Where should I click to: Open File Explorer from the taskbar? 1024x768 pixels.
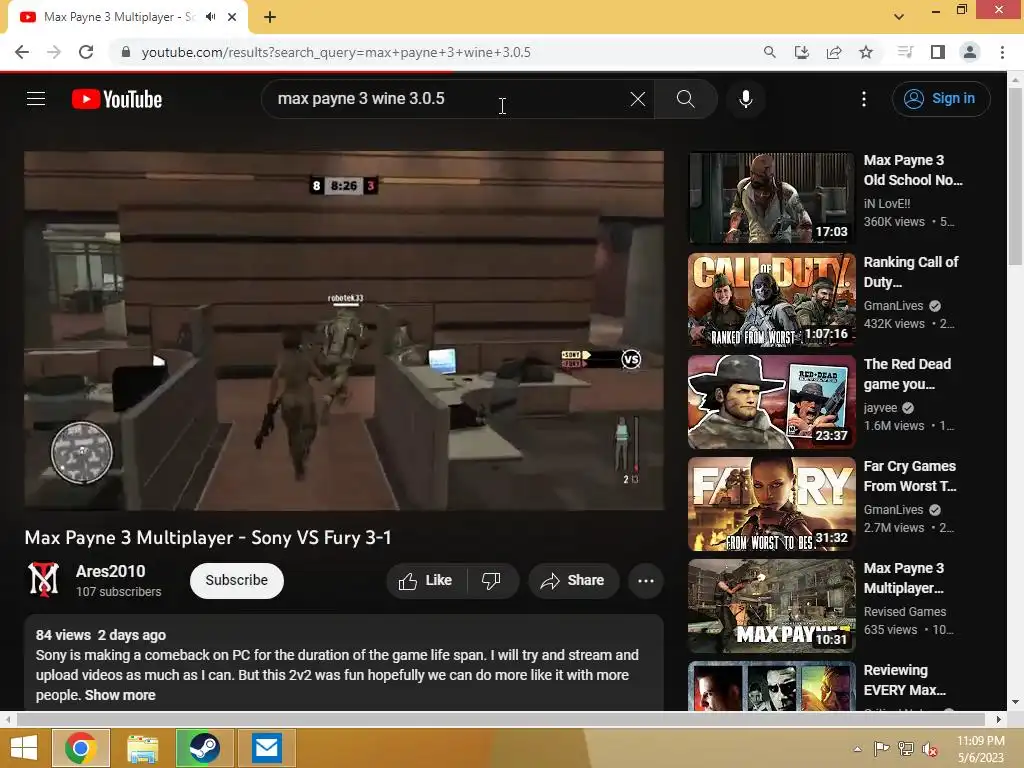(142, 748)
